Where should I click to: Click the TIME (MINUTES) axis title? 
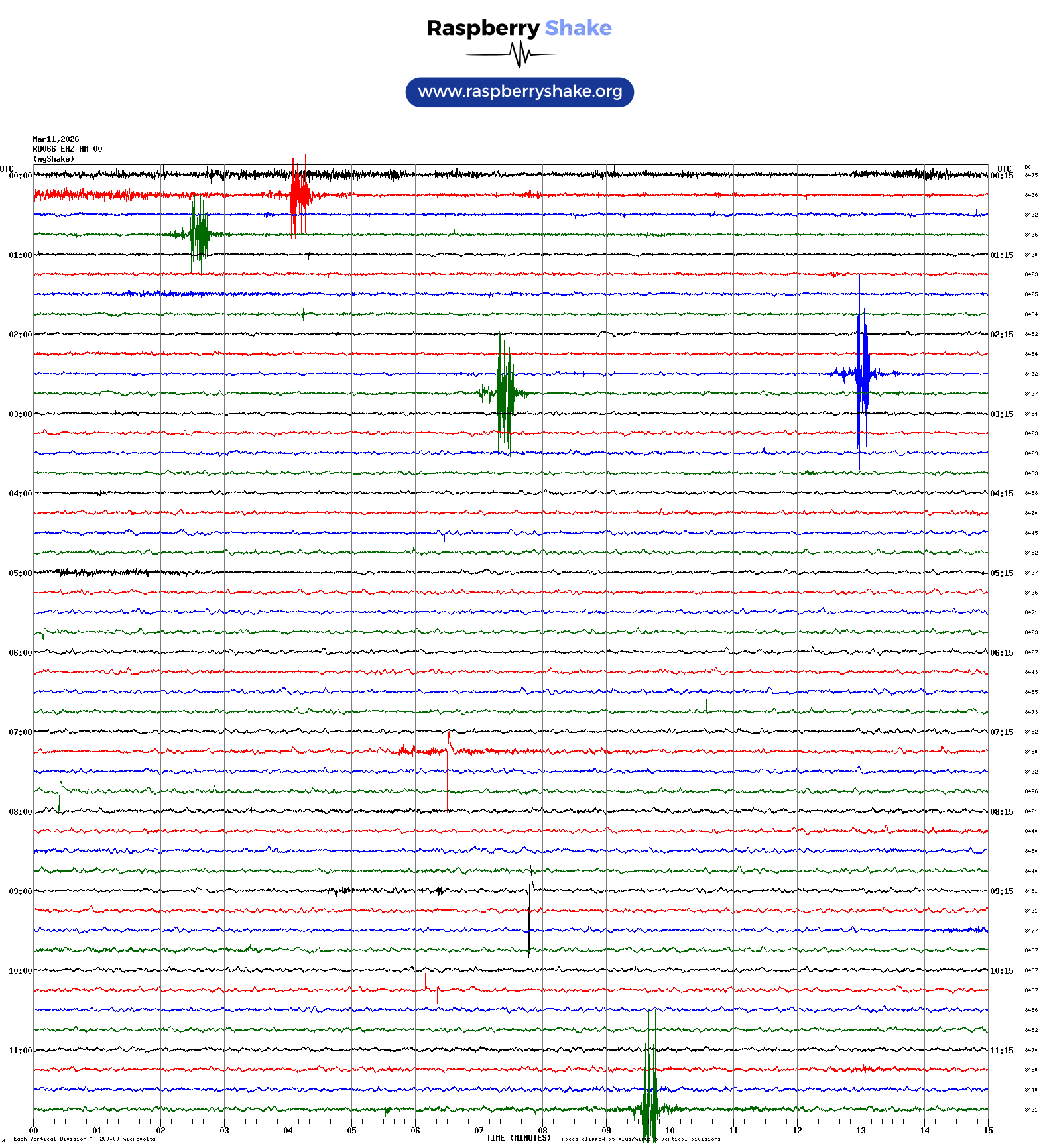pos(518,1138)
